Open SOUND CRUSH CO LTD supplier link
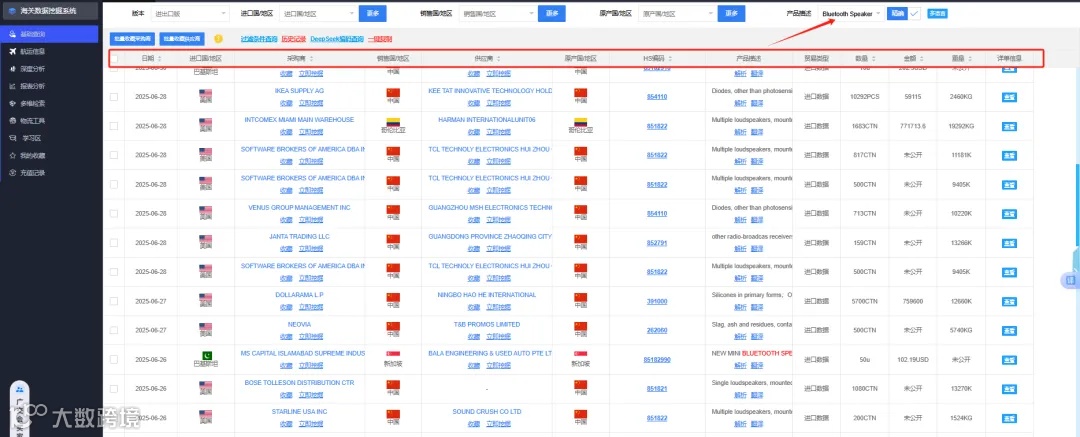The width and height of the screenshot is (1080, 437). [x=486, y=411]
